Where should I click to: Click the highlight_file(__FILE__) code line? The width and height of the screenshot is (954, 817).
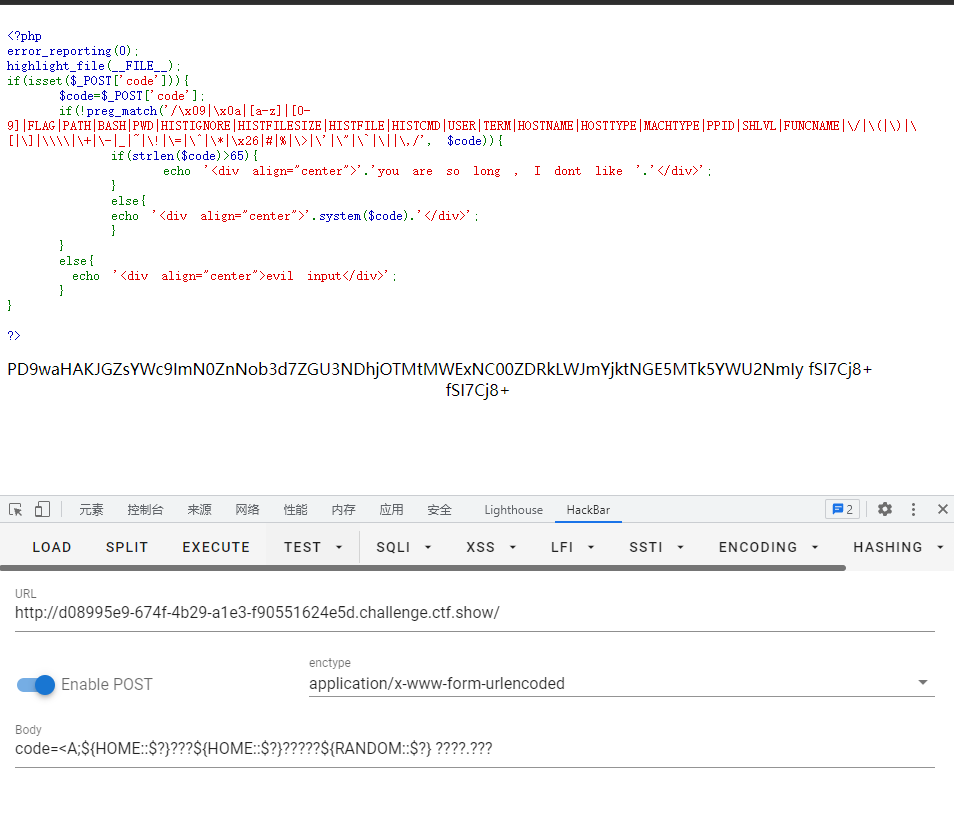click(x=93, y=66)
